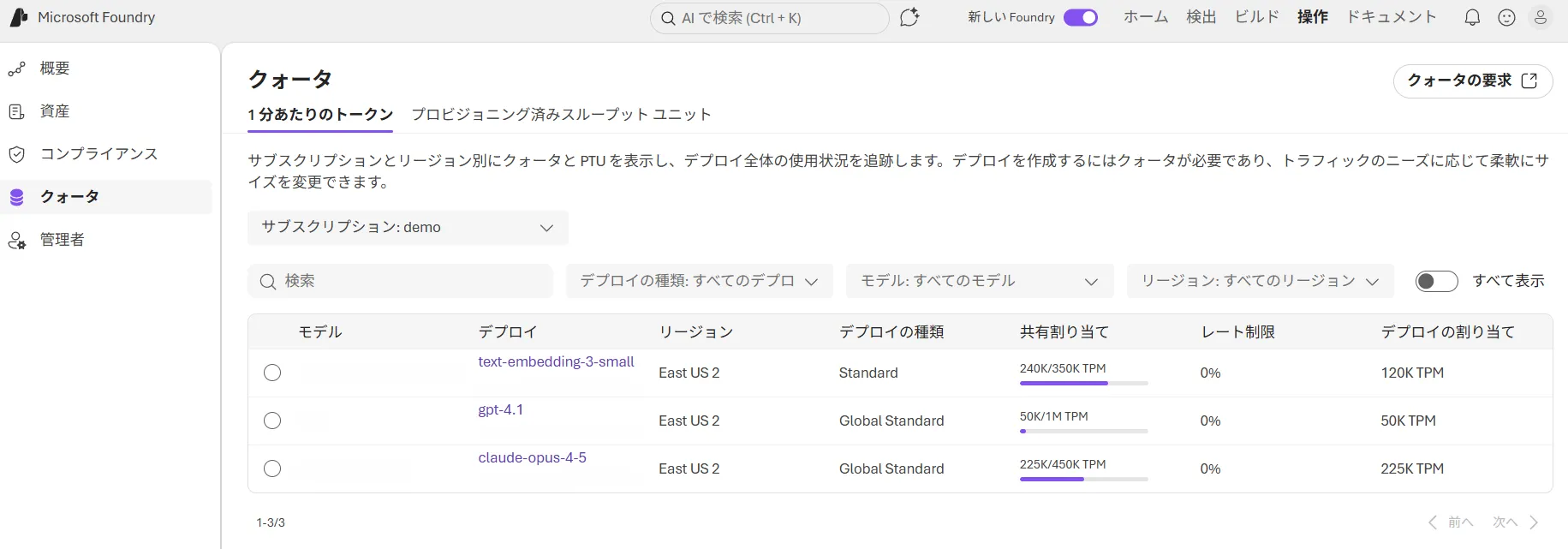Click the 225K/450K TPM usage bar
Screen dimensions: 1568x549
pos(1083,479)
